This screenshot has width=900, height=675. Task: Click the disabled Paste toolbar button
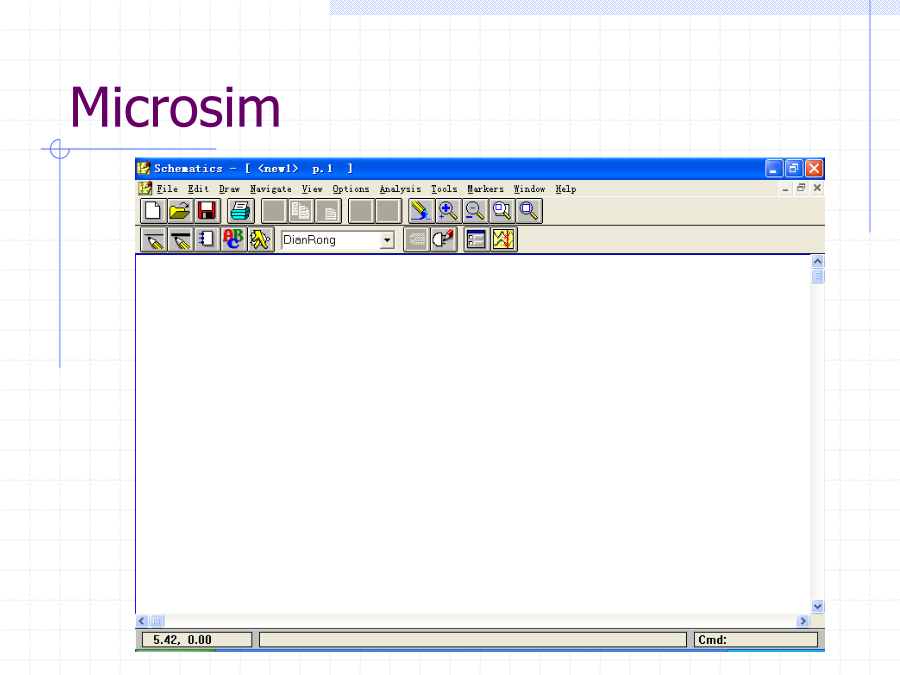[x=328, y=211]
